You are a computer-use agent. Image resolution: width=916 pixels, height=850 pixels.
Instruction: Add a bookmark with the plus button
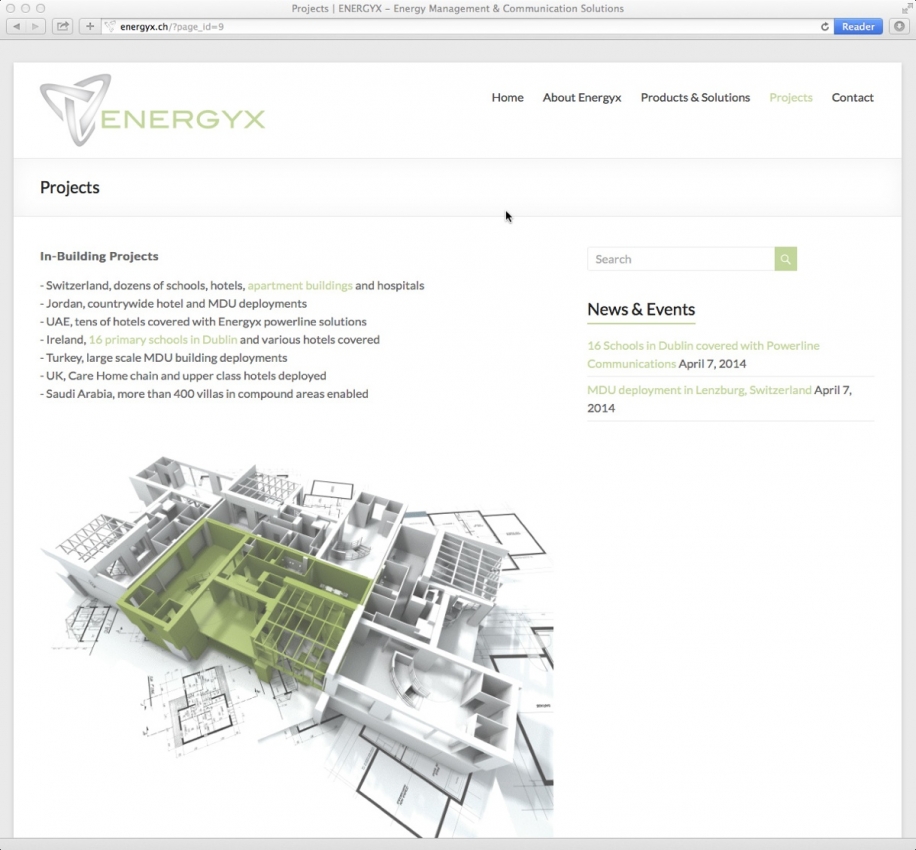pos(89,26)
